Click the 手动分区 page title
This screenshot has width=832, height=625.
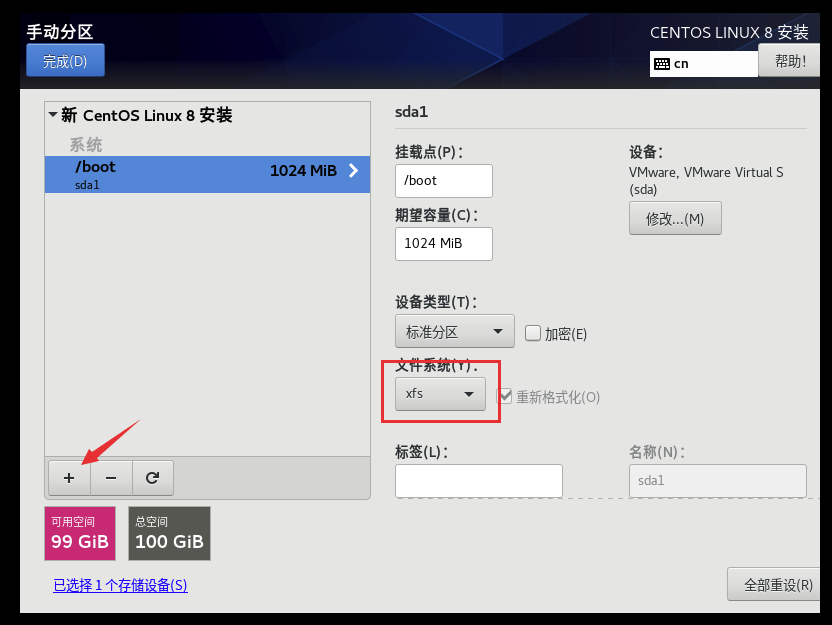point(60,32)
